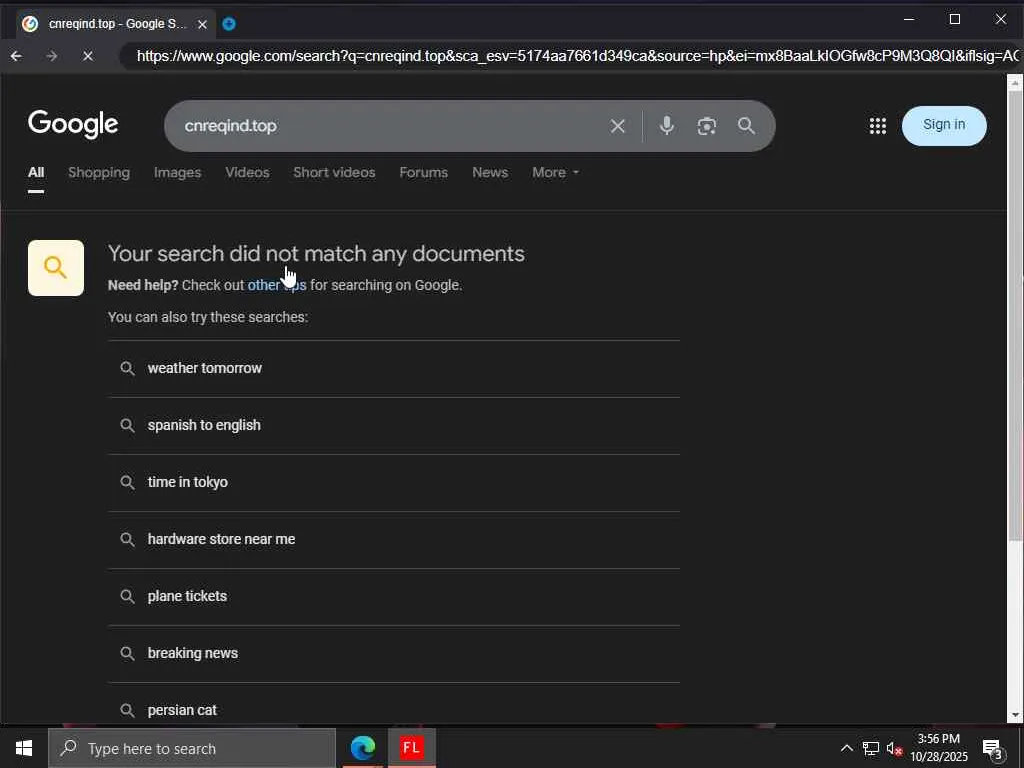Switch to the Short videos tab
The height and width of the screenshot is (768, 1024).
[x=334, y=172]
